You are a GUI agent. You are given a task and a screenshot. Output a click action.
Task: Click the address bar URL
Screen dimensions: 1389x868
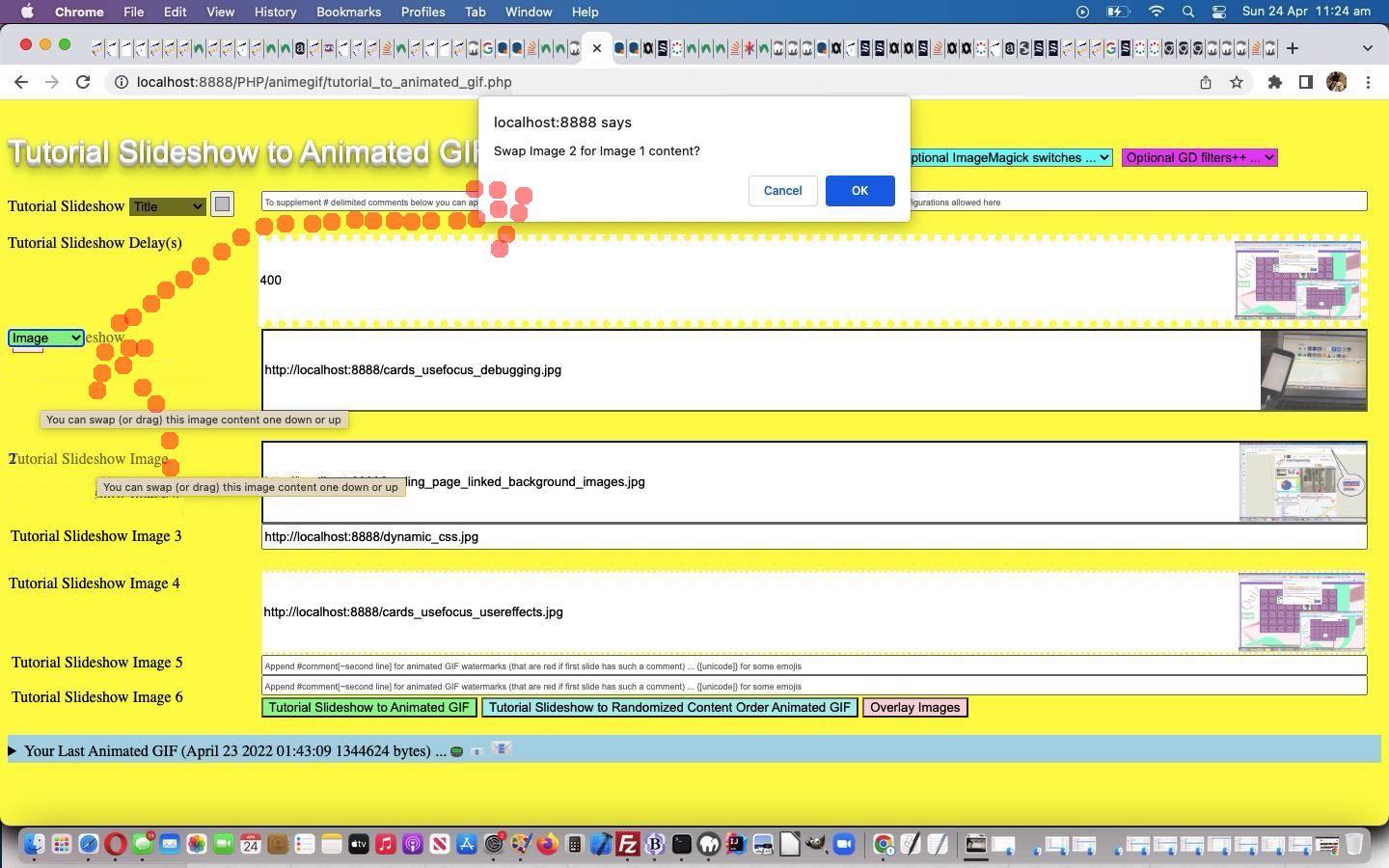[x=324, y=82]
